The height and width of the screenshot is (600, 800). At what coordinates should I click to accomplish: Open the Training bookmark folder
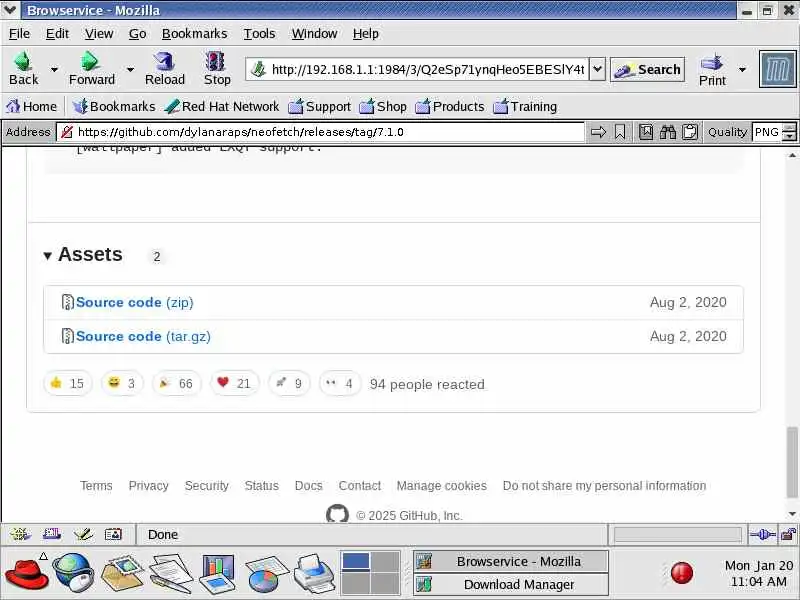[x=525, y=107]
